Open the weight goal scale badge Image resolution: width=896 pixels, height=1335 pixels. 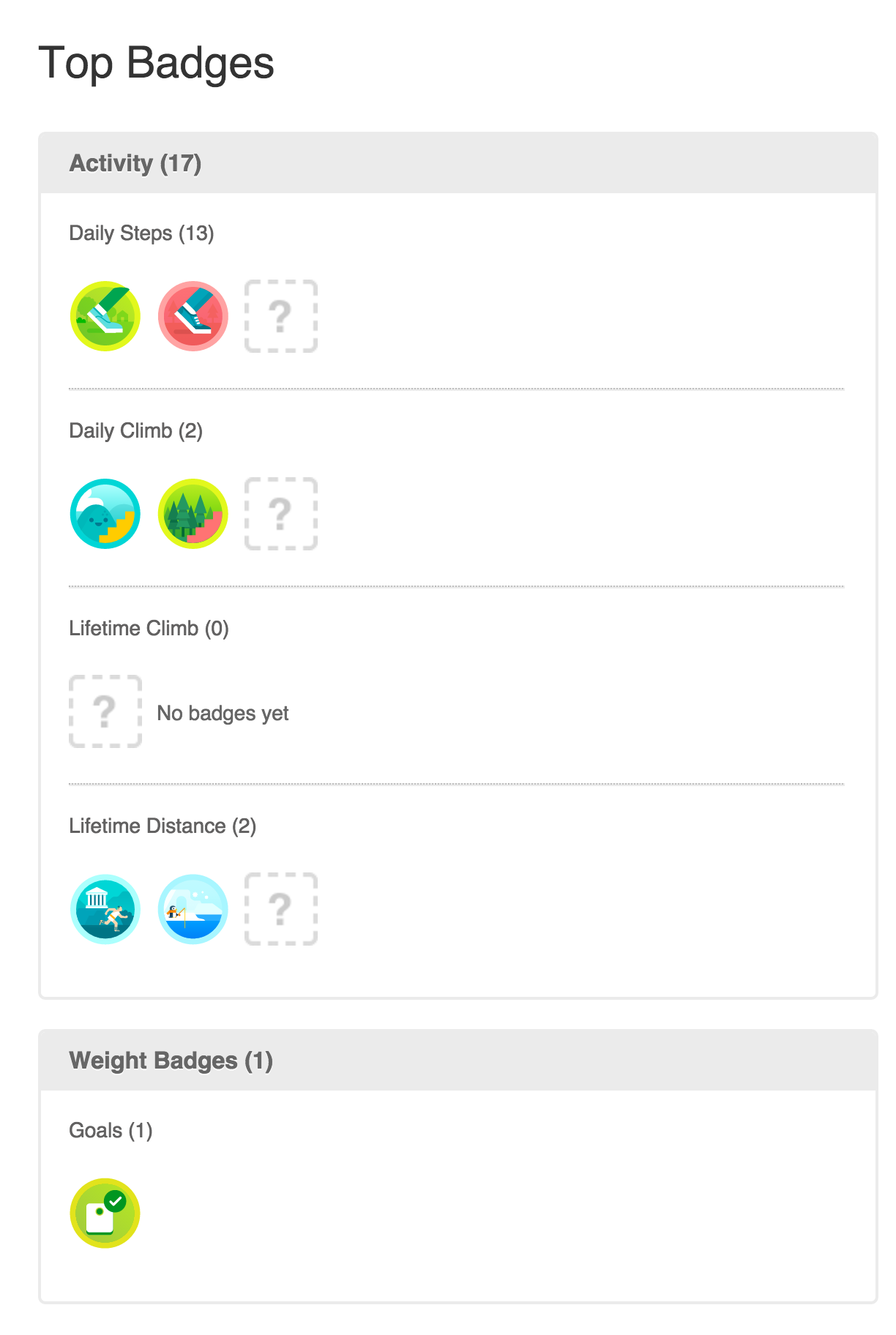pyautogui.click(x=105, y=1213)
